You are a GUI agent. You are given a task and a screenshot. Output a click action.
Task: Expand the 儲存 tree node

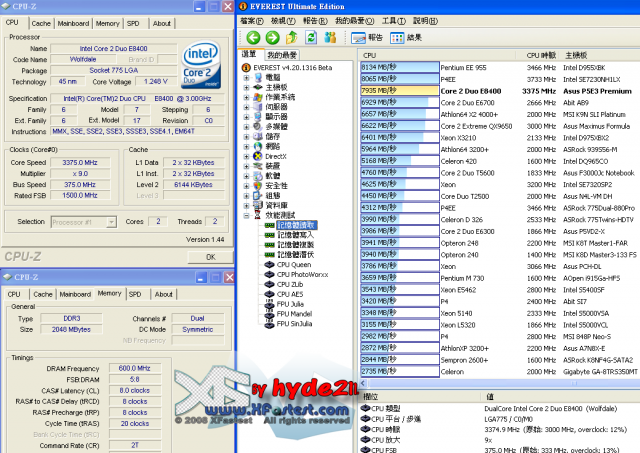click(247, 136)
